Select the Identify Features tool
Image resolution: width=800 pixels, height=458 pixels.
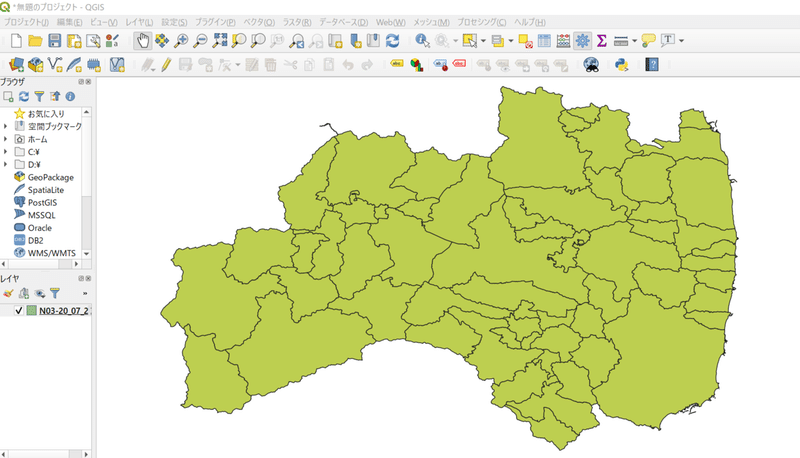[422, 41]
